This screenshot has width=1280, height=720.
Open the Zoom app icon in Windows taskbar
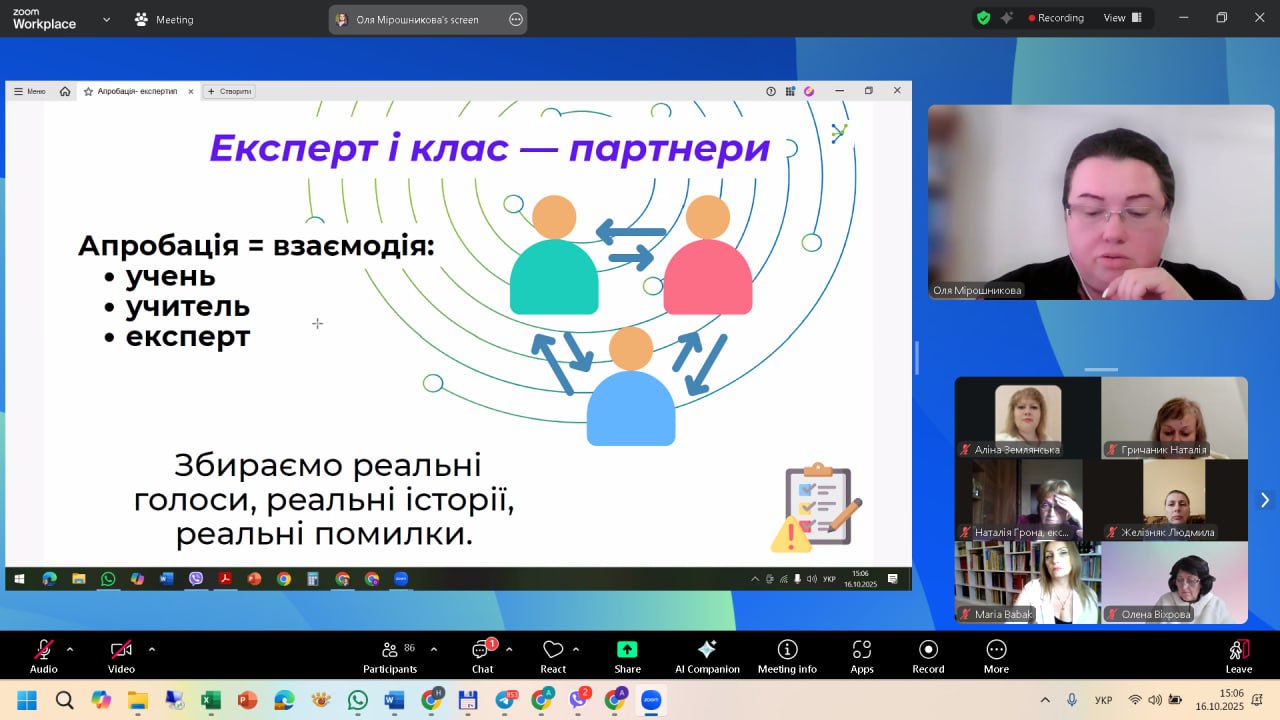[x=652, y=700]
